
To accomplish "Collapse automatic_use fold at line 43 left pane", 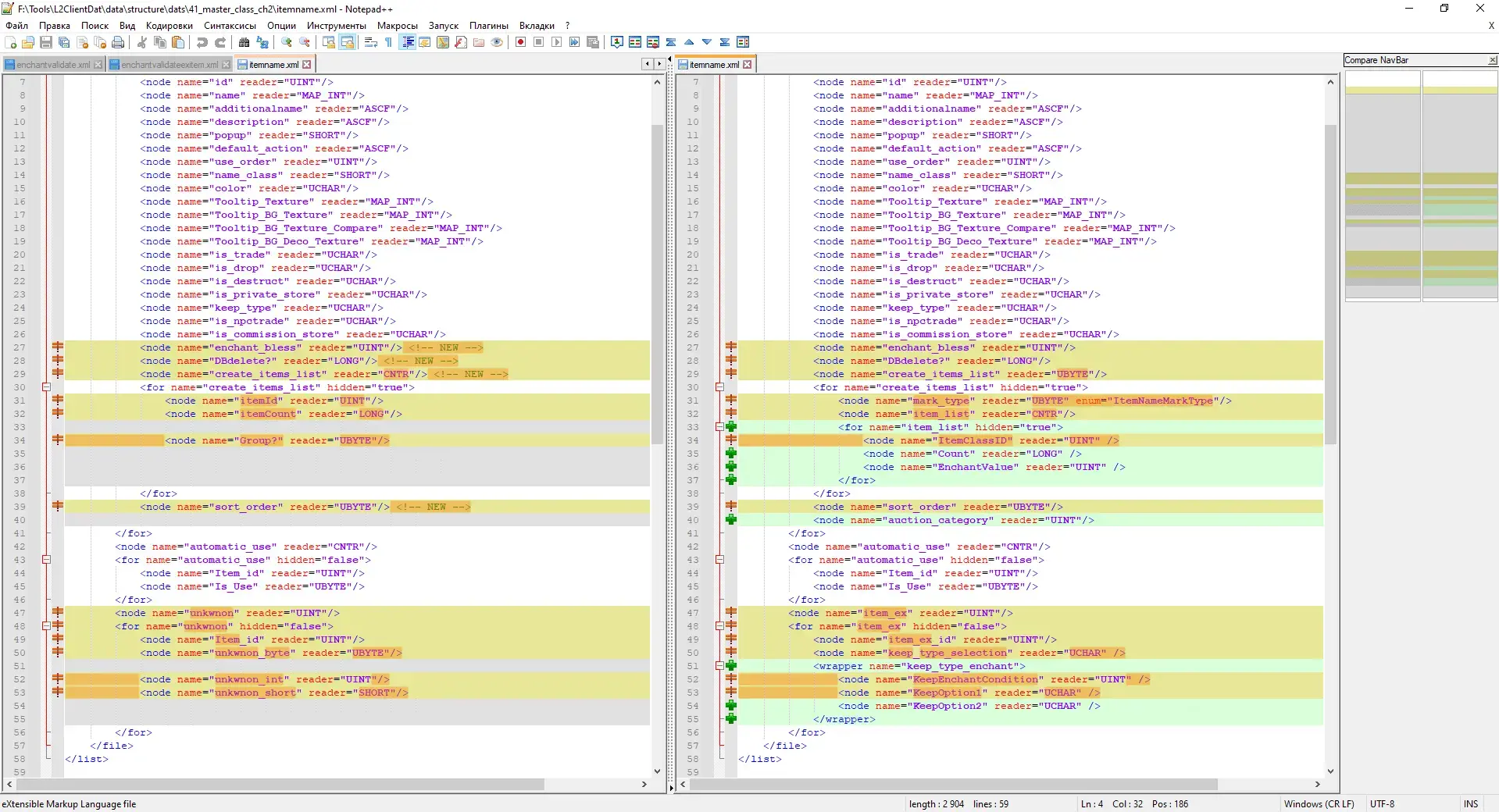I will [46, 560].
